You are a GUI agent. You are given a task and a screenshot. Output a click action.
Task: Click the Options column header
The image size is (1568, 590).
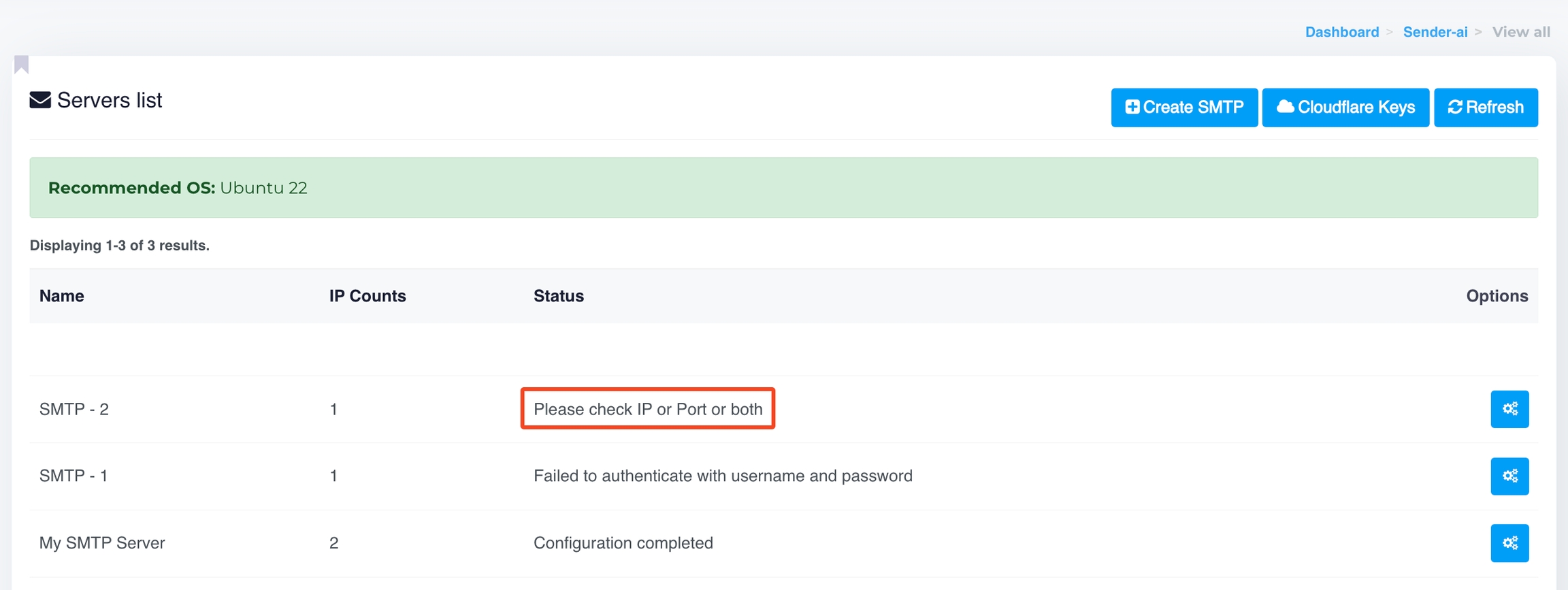(x=1497, y=296)
